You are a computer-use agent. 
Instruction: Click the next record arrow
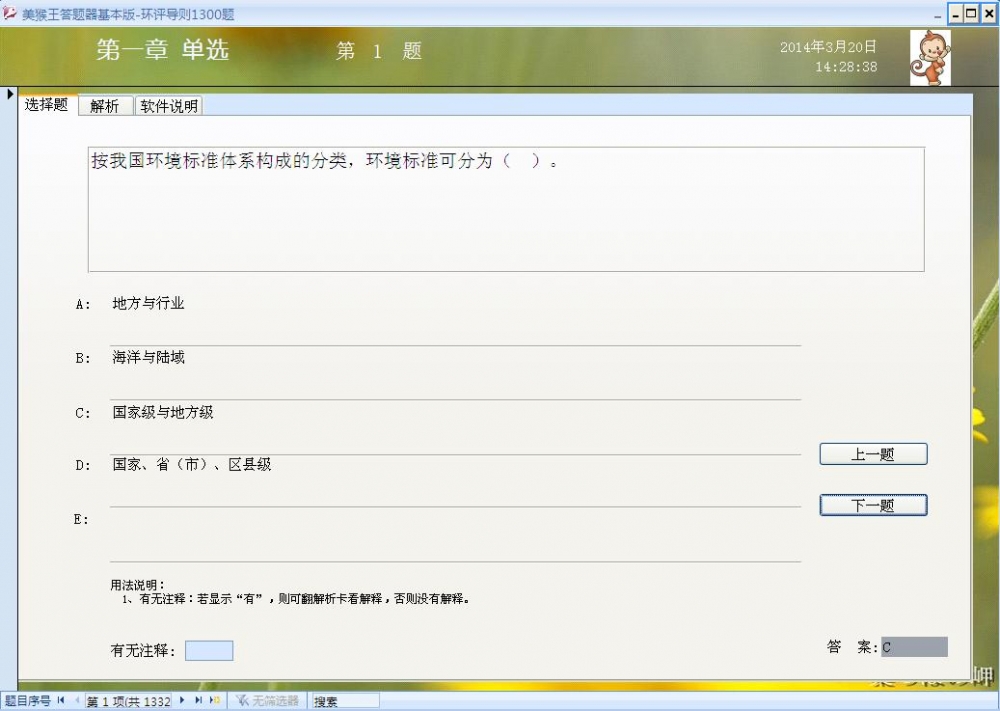coord(182,701)
